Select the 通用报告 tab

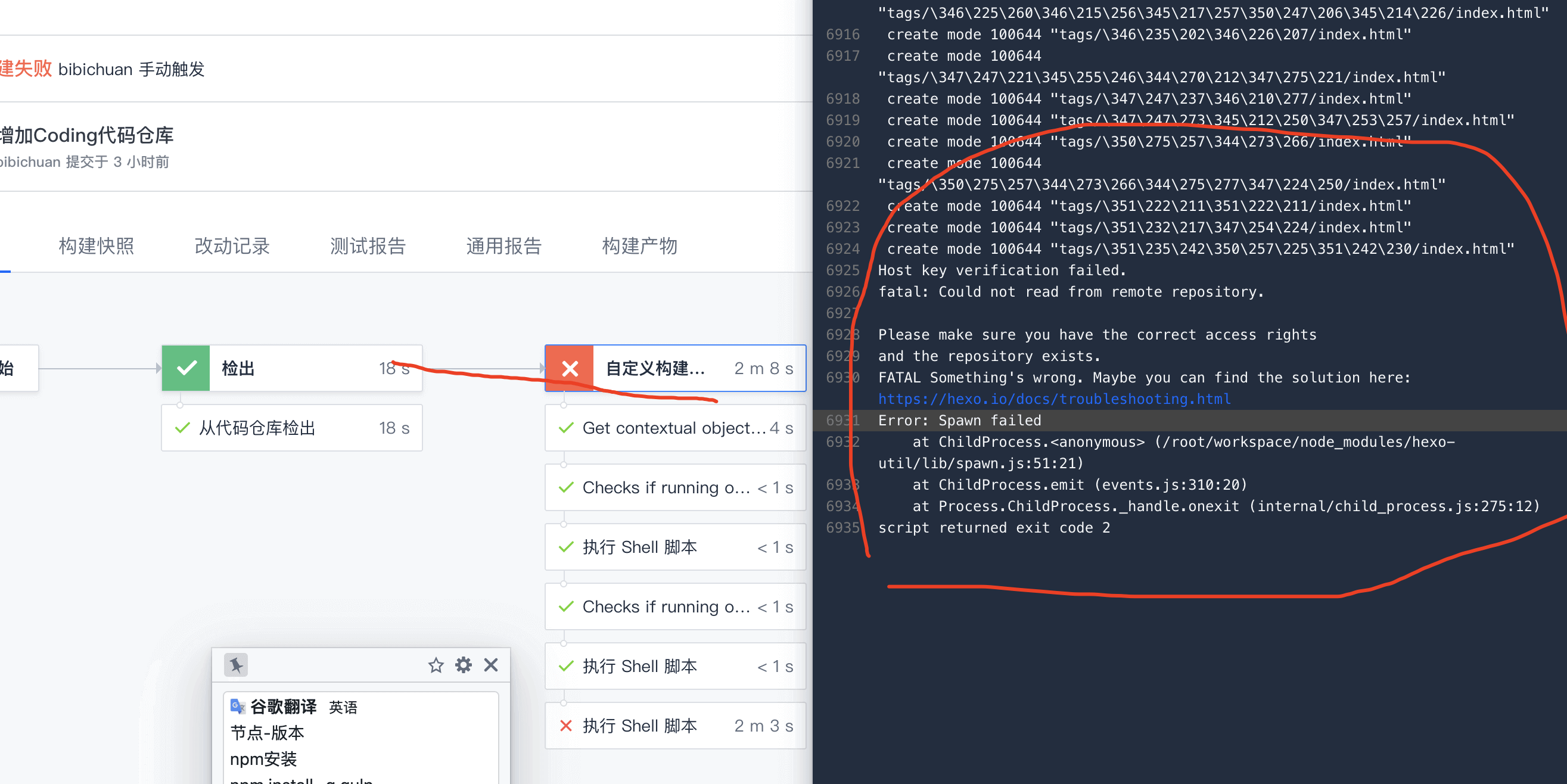point(503,246)
